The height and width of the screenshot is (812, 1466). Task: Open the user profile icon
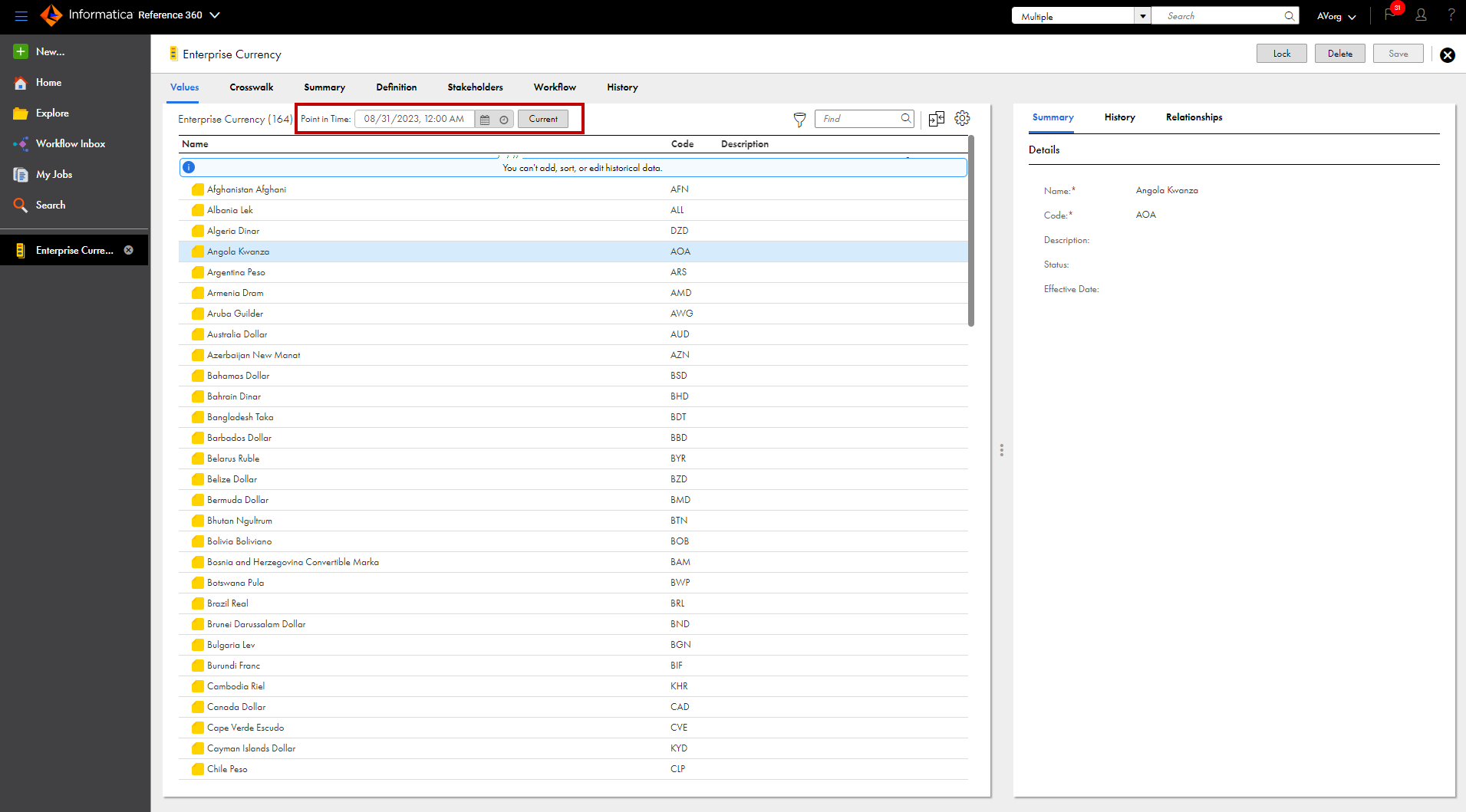(x=1421, y=15)
